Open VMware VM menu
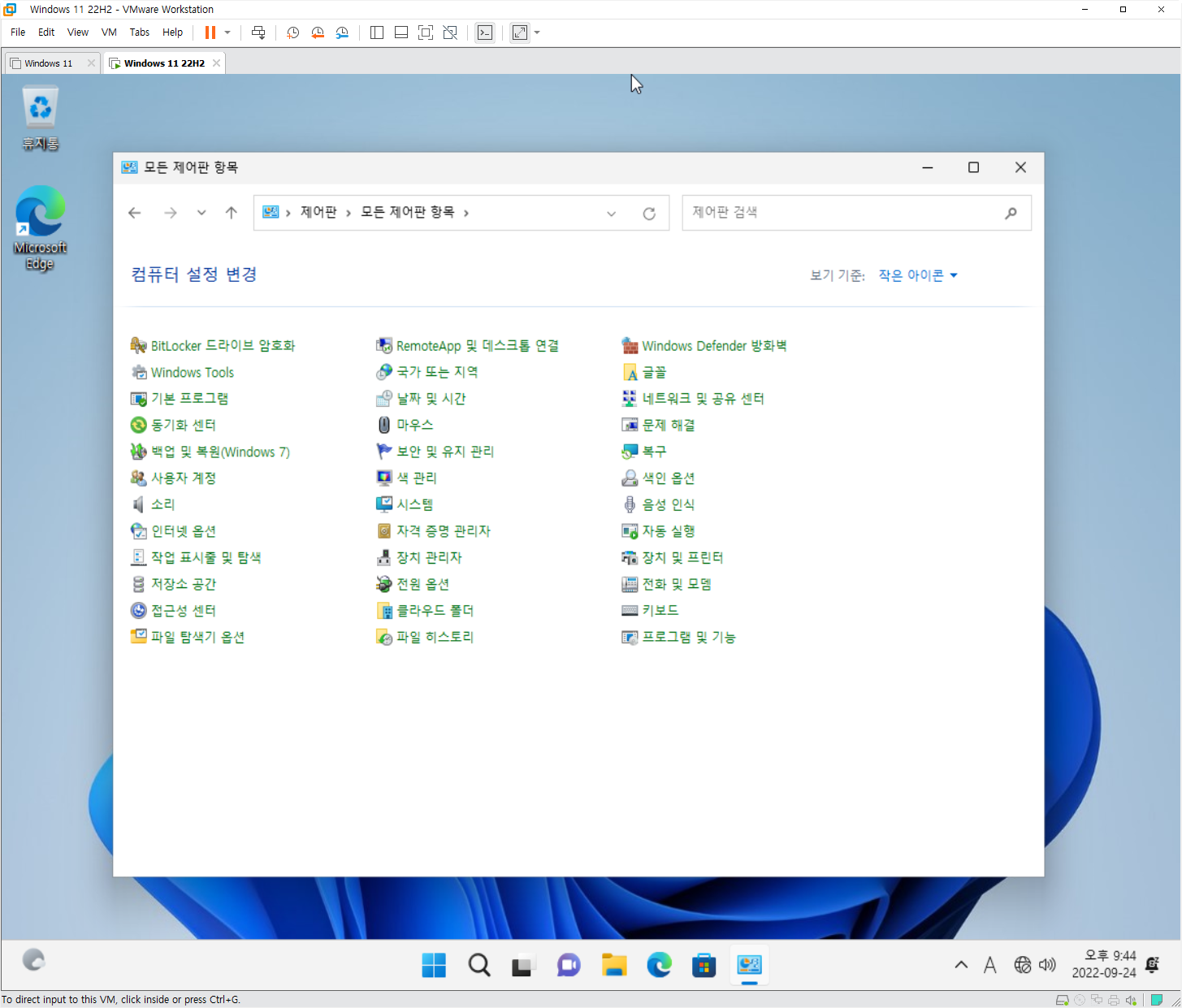 click(x=109, y=32)
